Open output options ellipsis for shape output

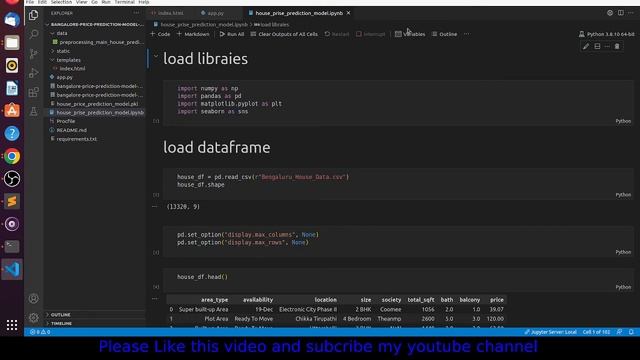point(155,207)
